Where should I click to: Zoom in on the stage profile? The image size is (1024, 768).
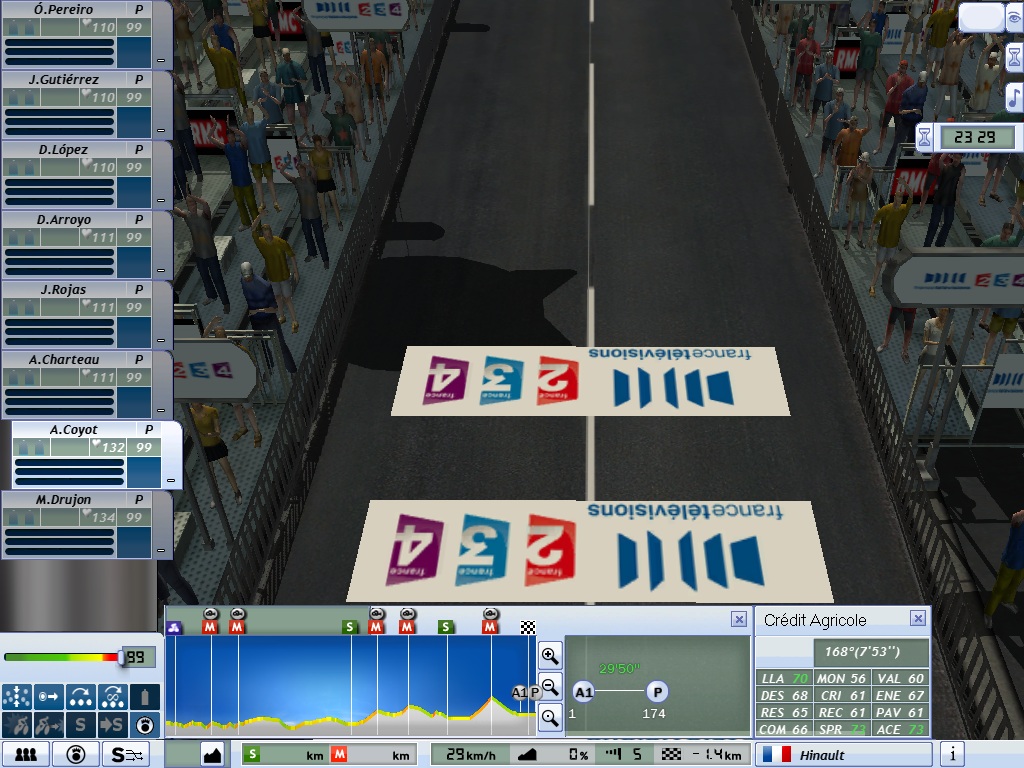(549, 656)
